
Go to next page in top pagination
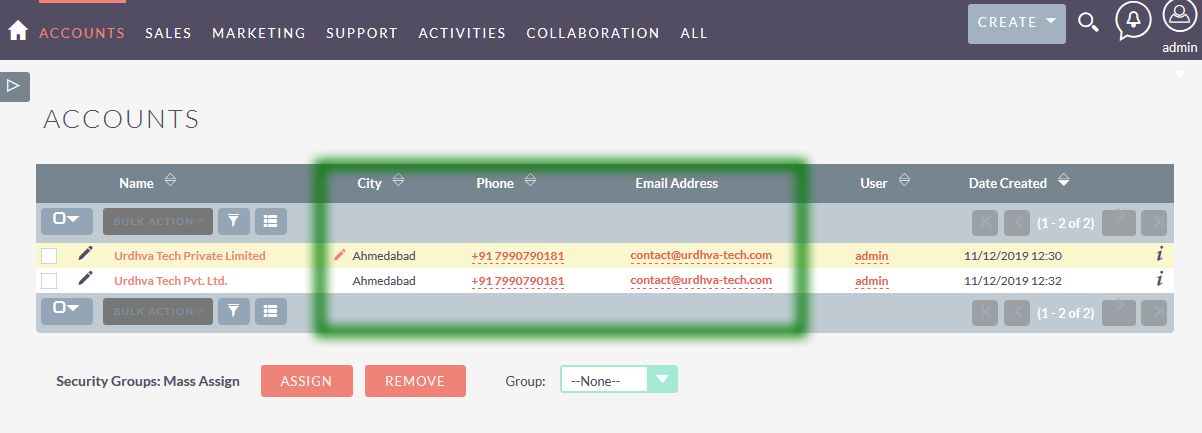click(x=1119, y=222)
